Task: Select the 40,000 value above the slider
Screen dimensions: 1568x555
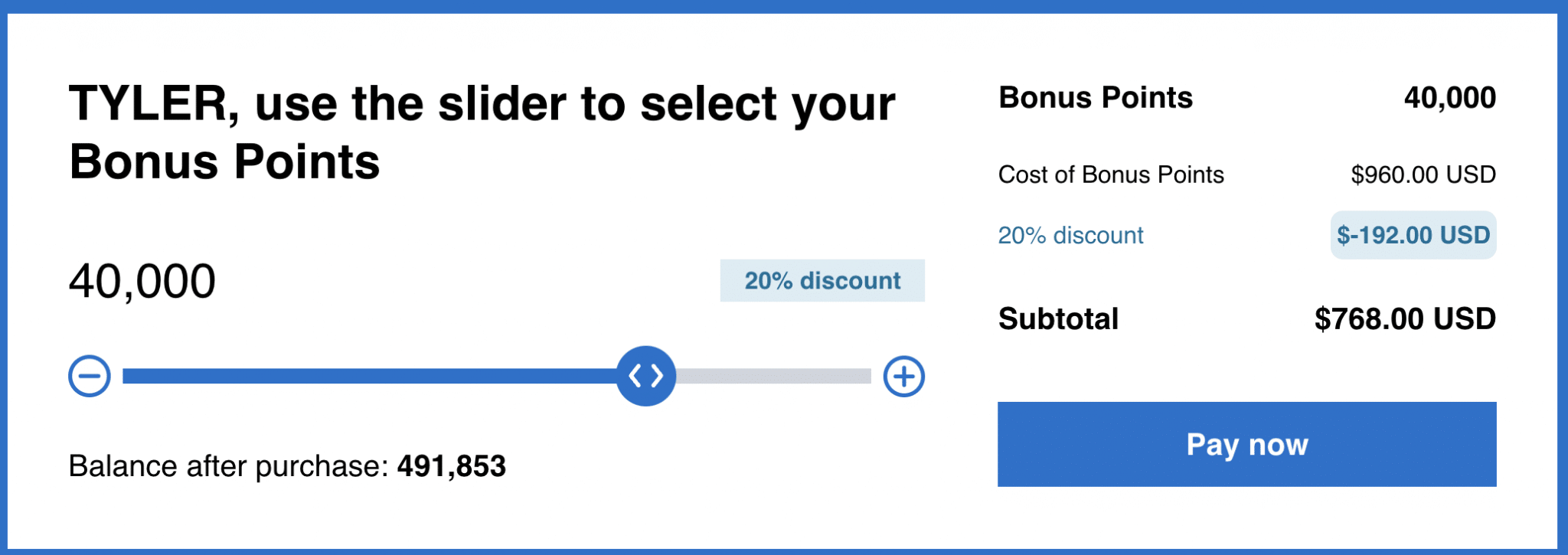Action: [x=142, y=280]
